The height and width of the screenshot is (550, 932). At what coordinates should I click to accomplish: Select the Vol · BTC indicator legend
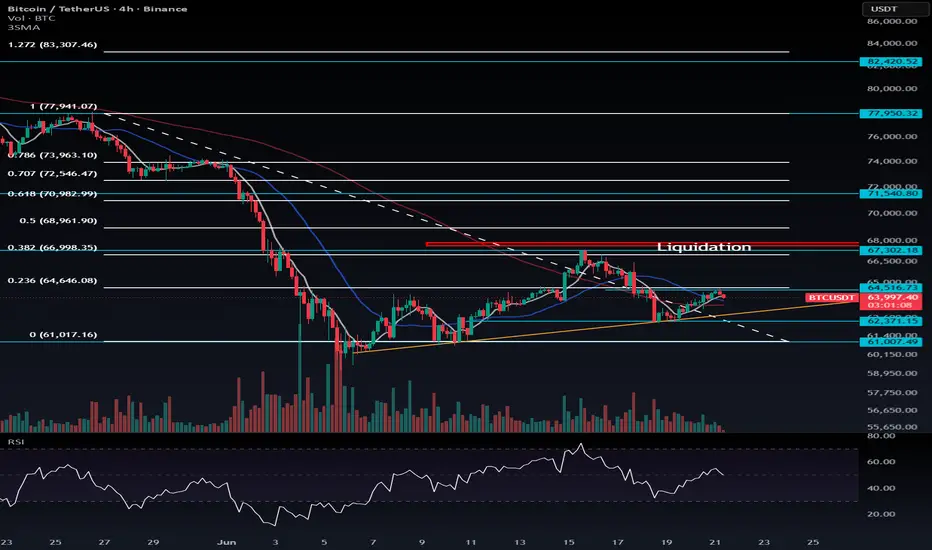click(32, 18)
